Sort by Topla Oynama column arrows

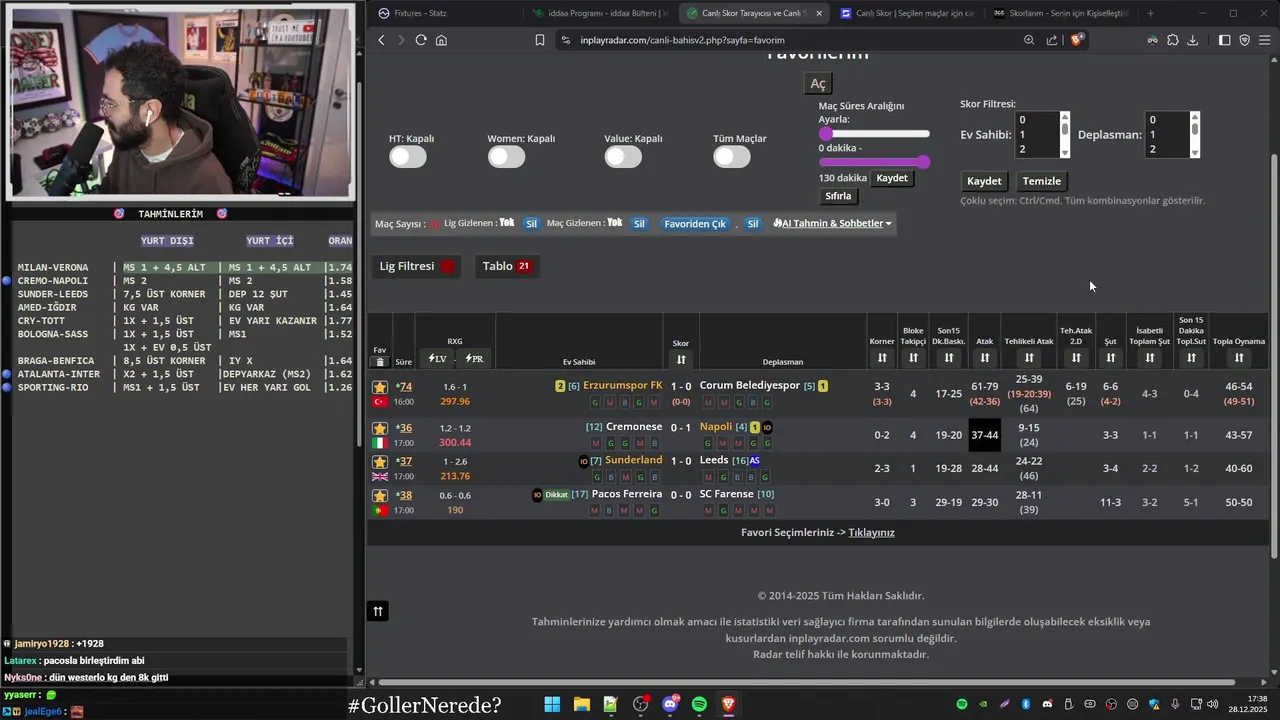[x=1239, y=358]
